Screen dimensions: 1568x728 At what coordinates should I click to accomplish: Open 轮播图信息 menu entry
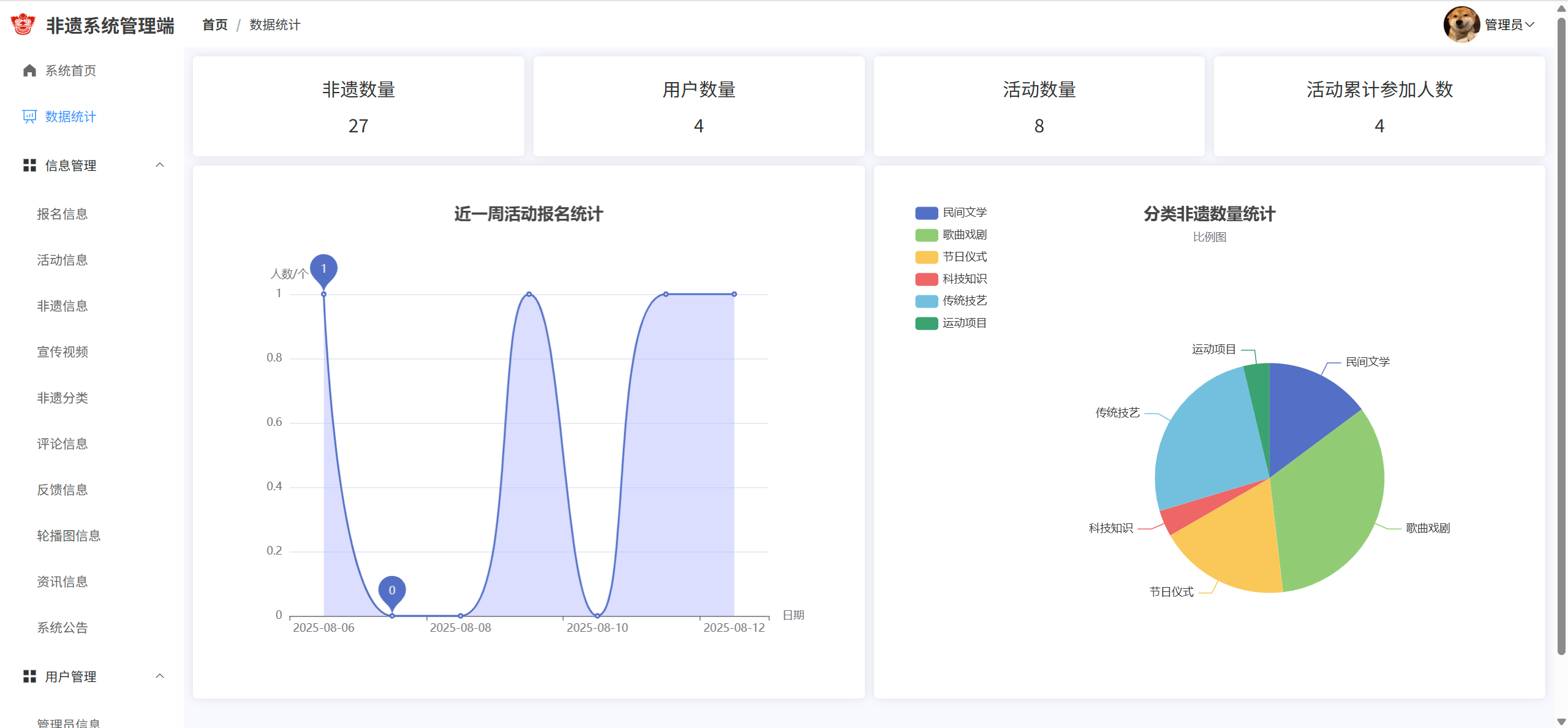click(x=69, y=536)
